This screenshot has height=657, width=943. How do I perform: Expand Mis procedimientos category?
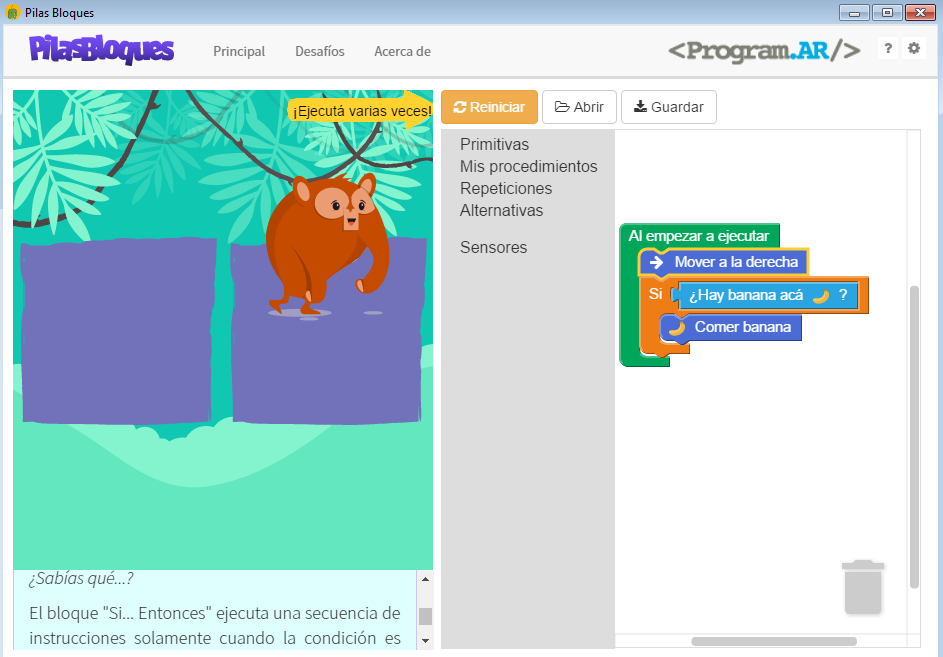point(529,167)
